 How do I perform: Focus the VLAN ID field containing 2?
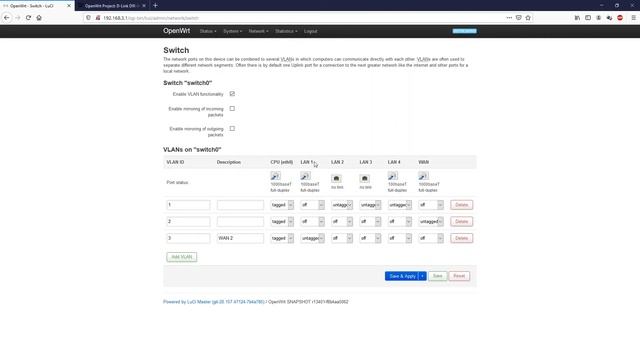click(x=188, y=222)
